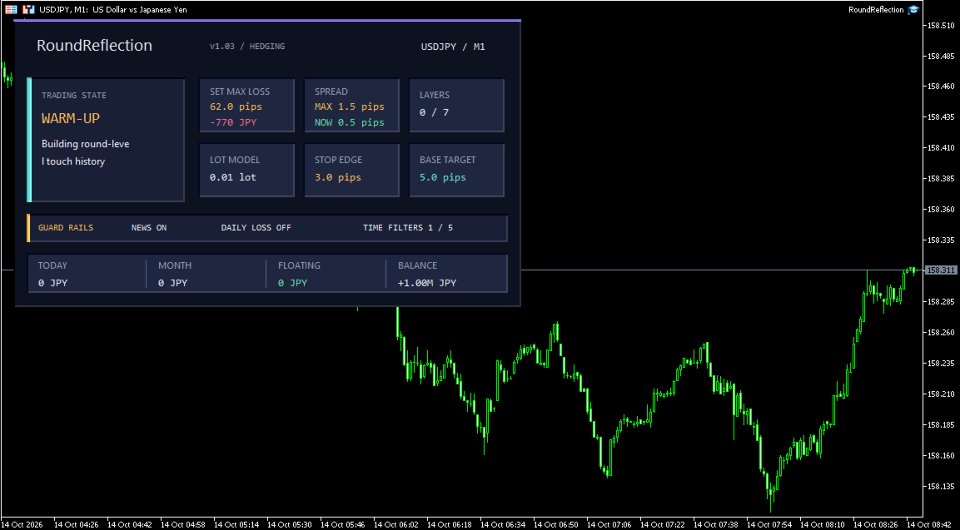Click the '-770 JPY' max loss amount
The width and height of the screenshot is (960, 530).
pyautogui.click(x=233, y=122)
